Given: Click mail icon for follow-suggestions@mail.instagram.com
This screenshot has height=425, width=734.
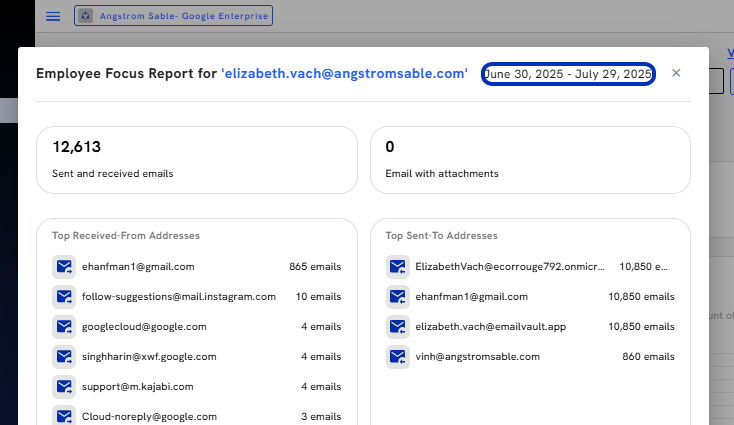Looking at the screenshot, I should point(64,297).
